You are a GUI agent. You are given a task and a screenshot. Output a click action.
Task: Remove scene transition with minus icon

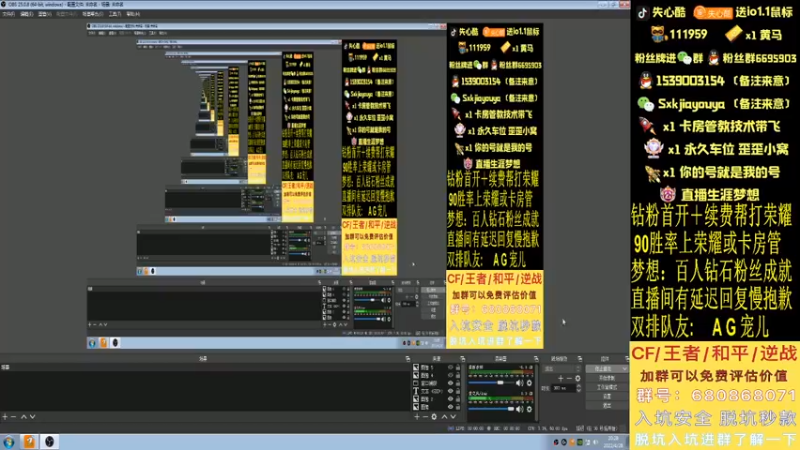(569, 379)
